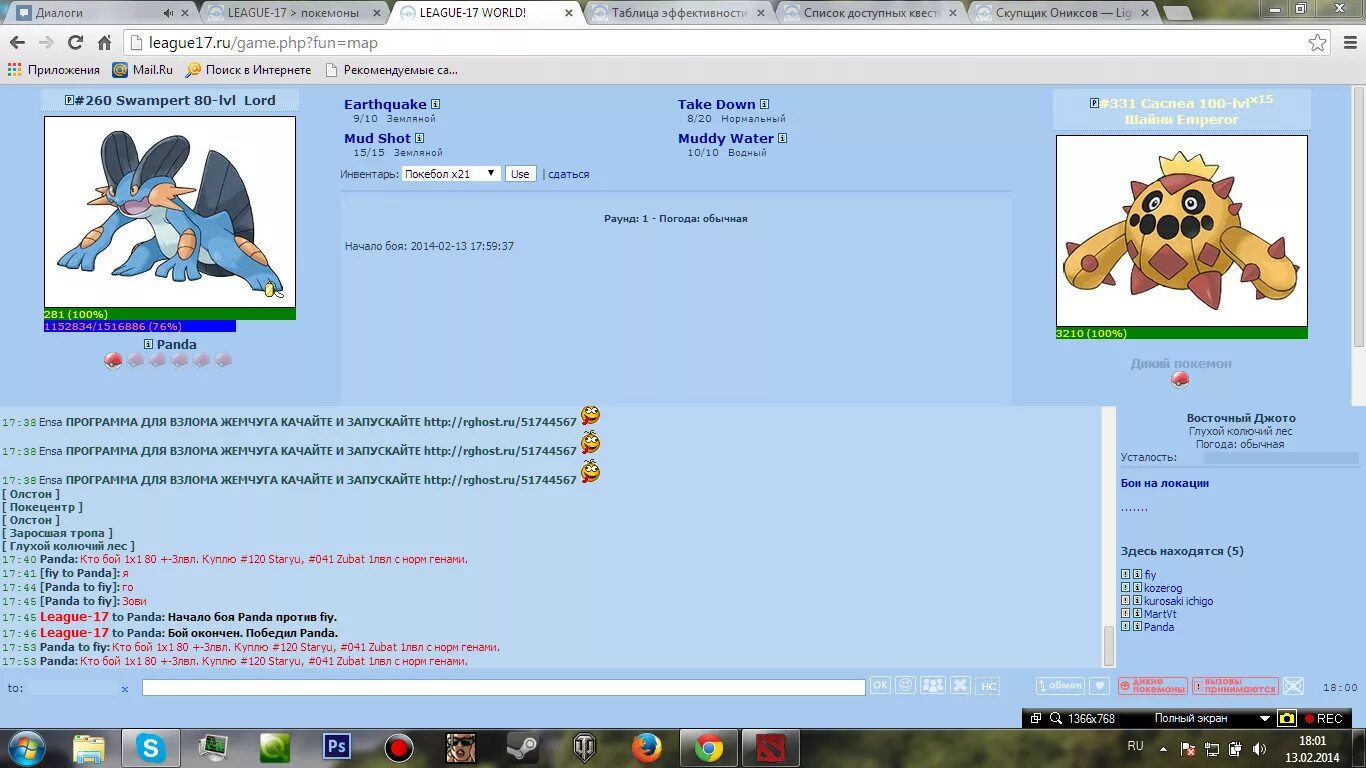Use the Take Down attack
The image size is (1366, 768).
(716, 104)
